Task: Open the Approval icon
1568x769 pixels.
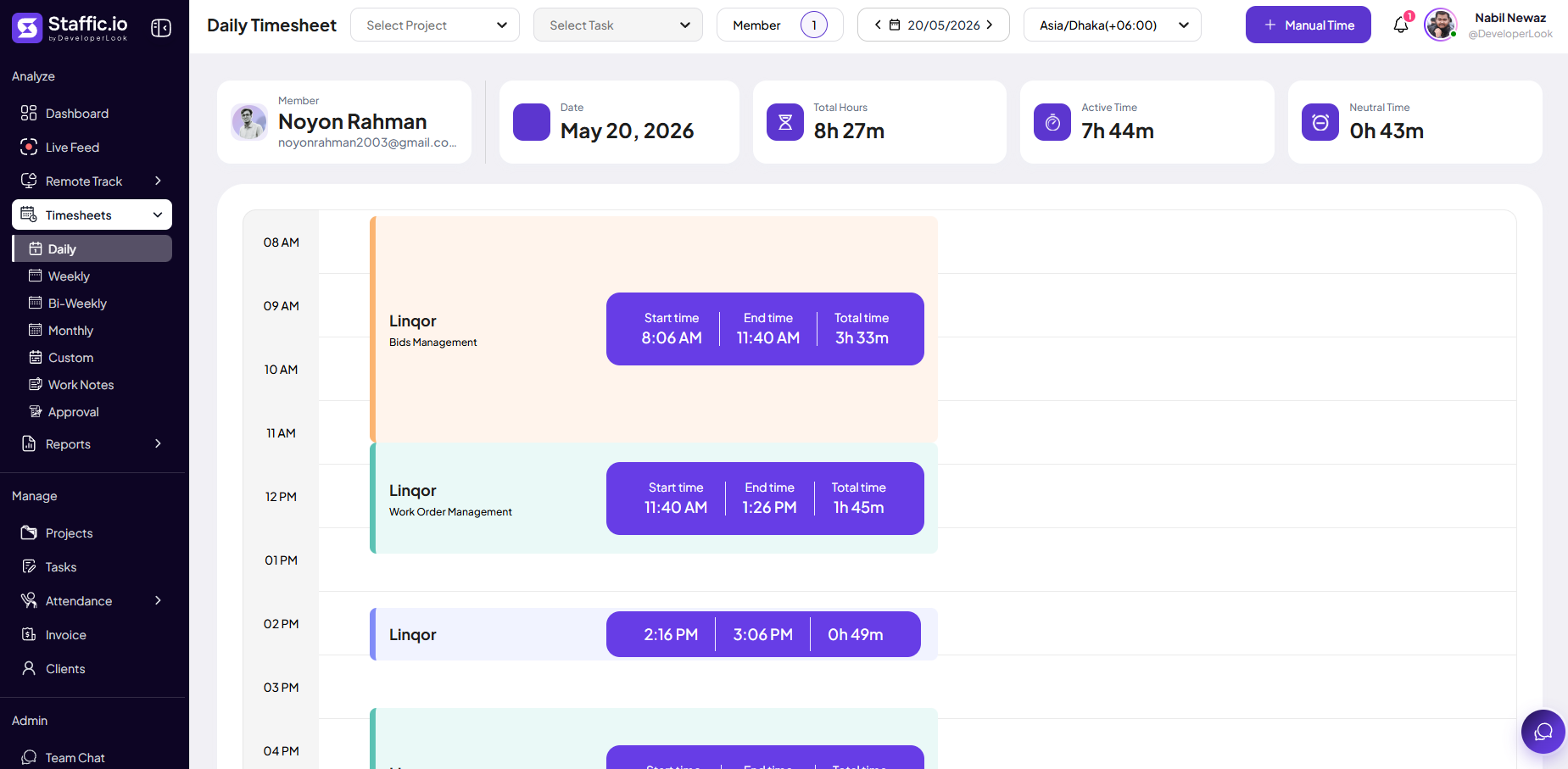Action: (x=36, y=411)
